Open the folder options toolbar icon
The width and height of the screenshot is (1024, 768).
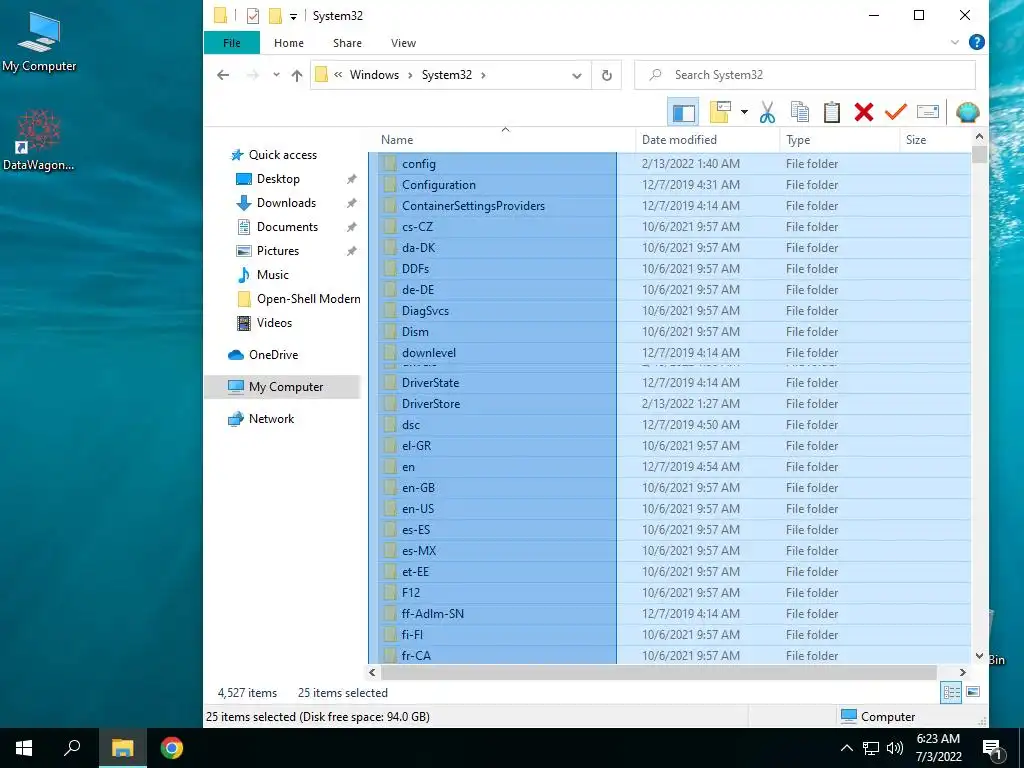[x=720, y=112]
